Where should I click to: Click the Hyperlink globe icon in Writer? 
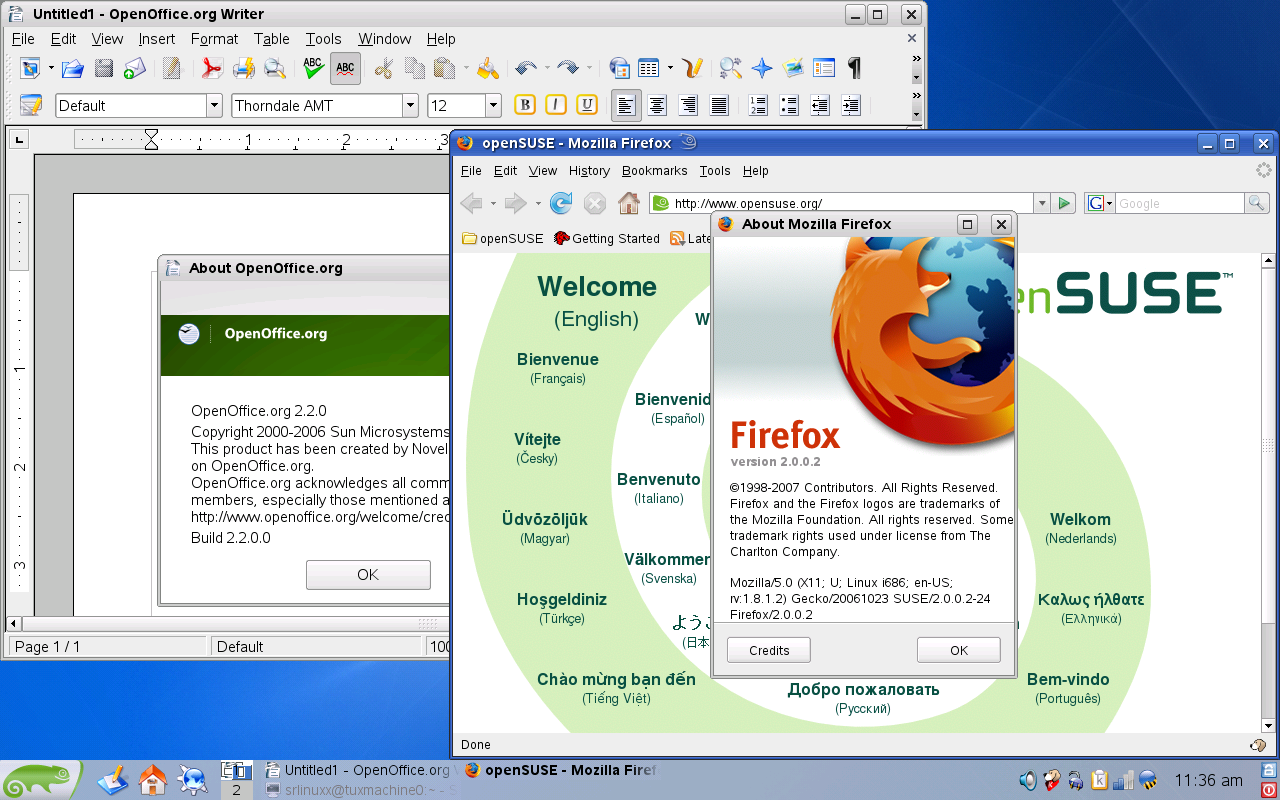pos(619,68)
